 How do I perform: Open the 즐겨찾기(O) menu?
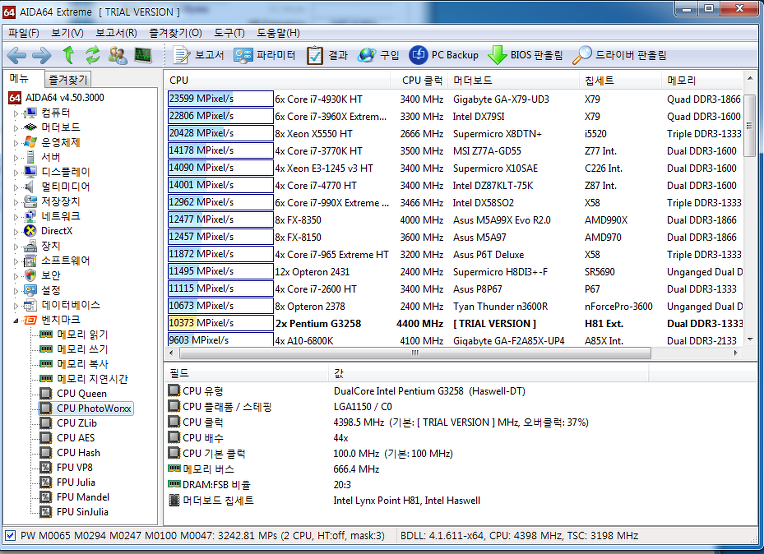pos(175,33)
